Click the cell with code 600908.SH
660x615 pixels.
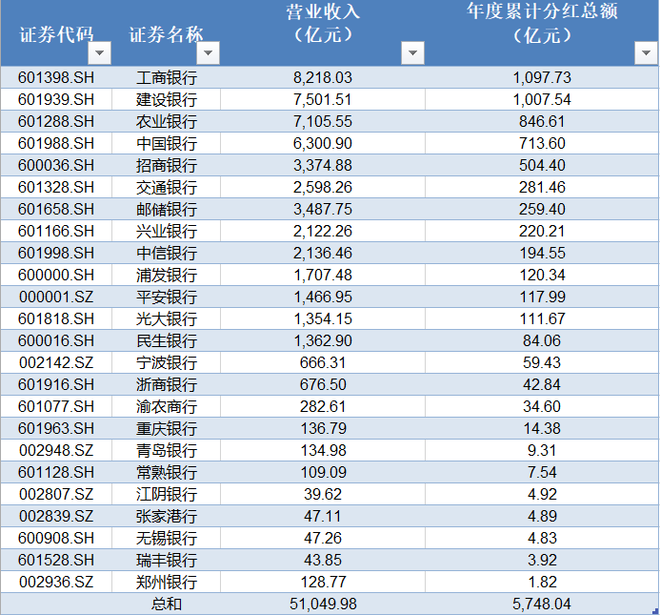click(x=57, y=538)
